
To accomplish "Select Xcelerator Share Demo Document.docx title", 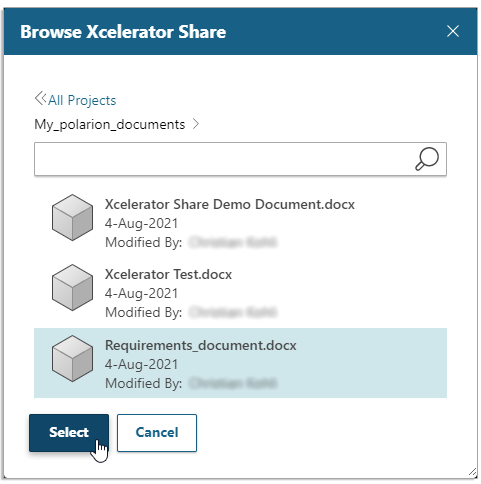I will [230, 204].
